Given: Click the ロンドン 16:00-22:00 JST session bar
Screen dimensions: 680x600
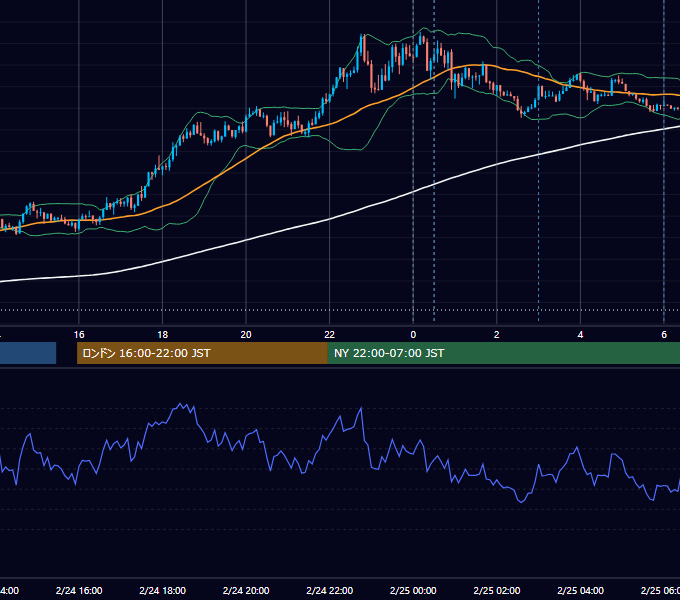Looking at the screenshot, I should click(202, 353).
